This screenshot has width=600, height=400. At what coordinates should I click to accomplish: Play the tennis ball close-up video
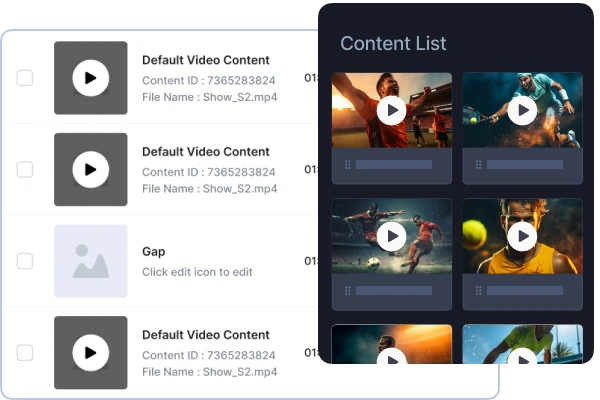pyautogui.click(x=522, y=236)
